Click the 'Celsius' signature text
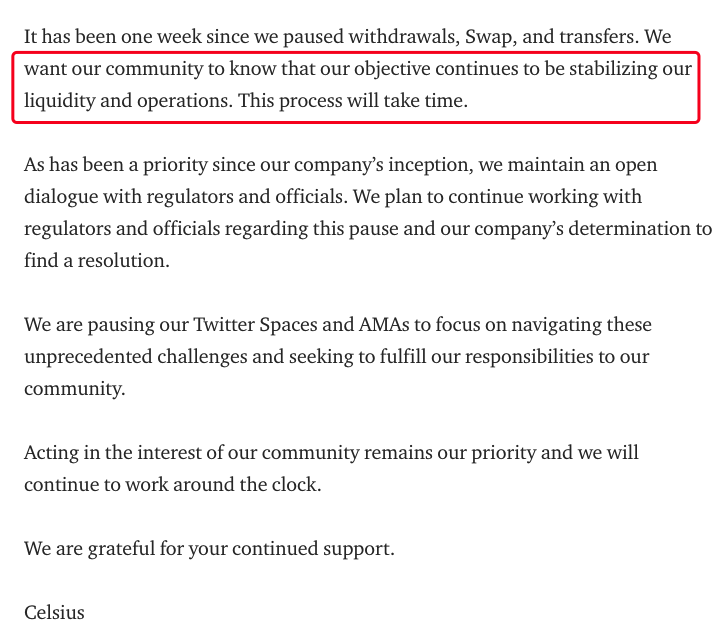This screenshot has height=640, width=726. [x=54, y=612]
